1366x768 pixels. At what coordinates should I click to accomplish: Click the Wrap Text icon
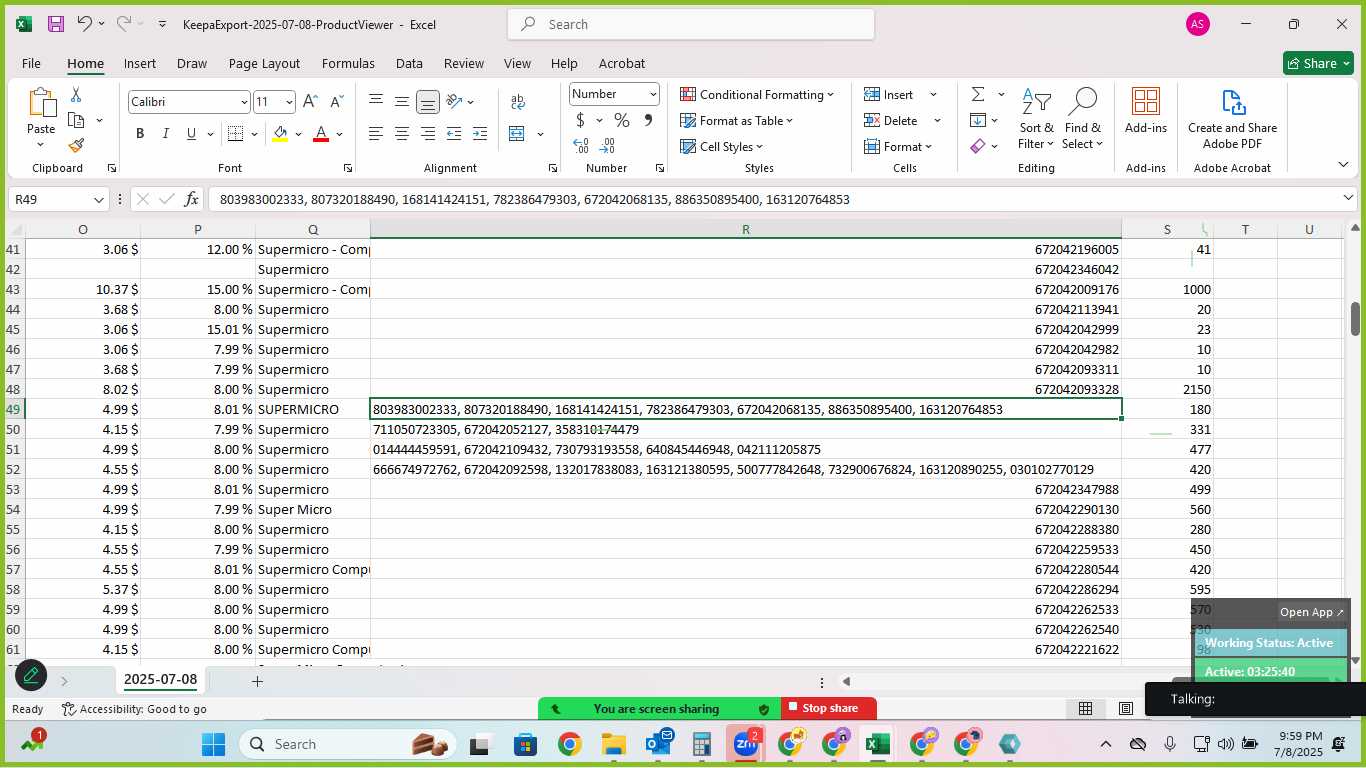pyautogui.click(x=518, y=102)
